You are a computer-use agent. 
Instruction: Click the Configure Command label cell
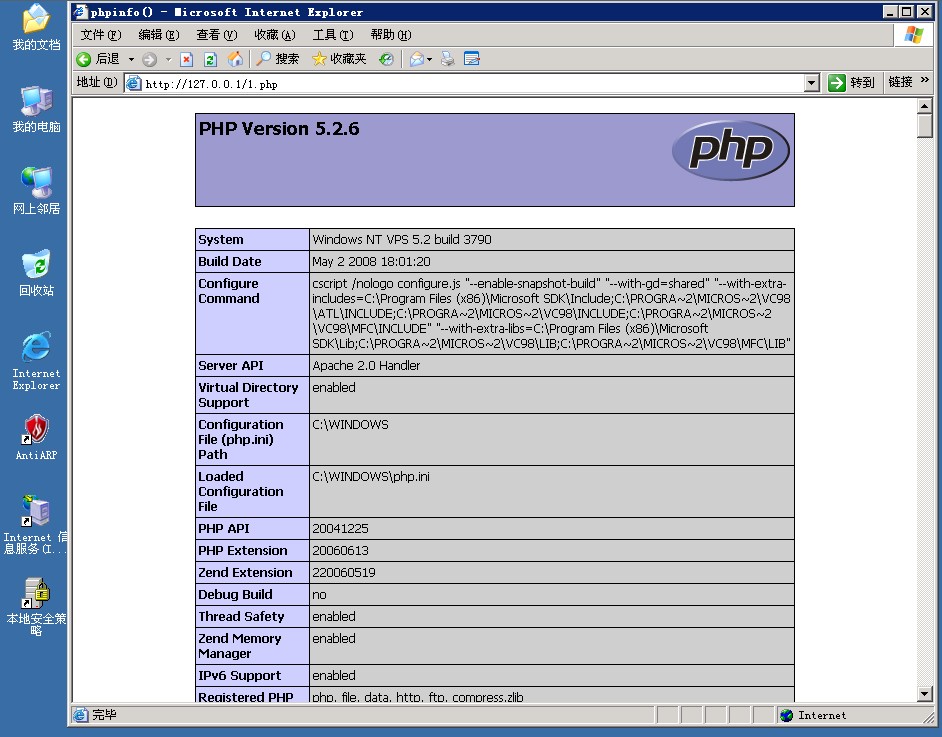252,314
